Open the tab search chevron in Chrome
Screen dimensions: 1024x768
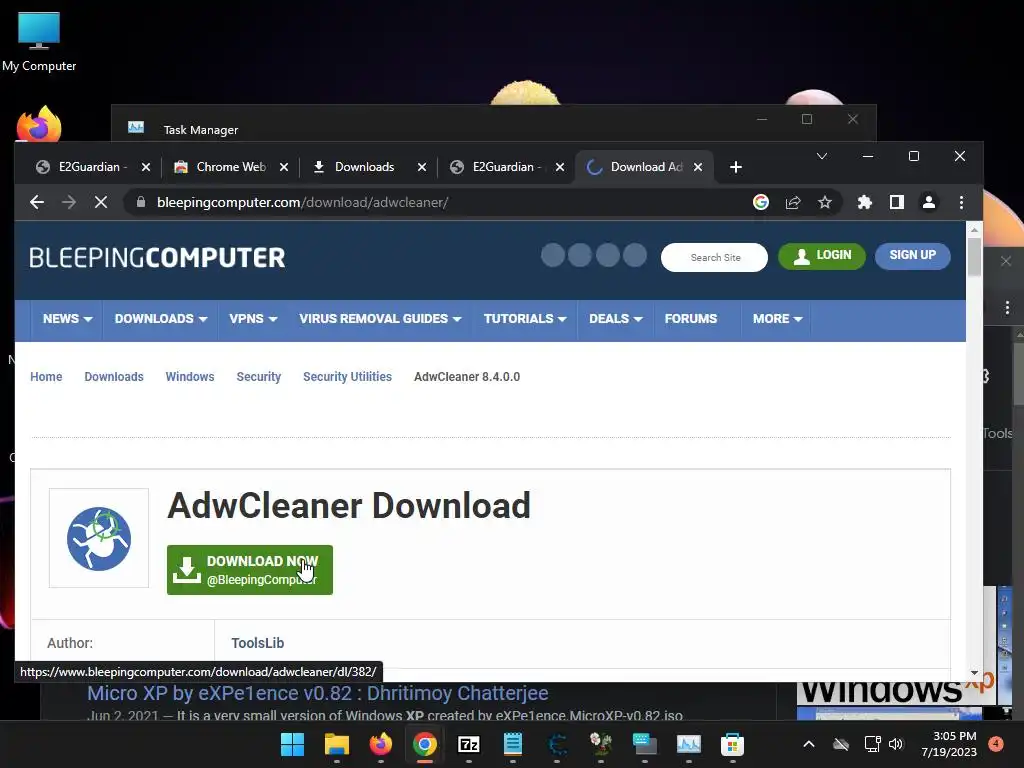point(822,156)
